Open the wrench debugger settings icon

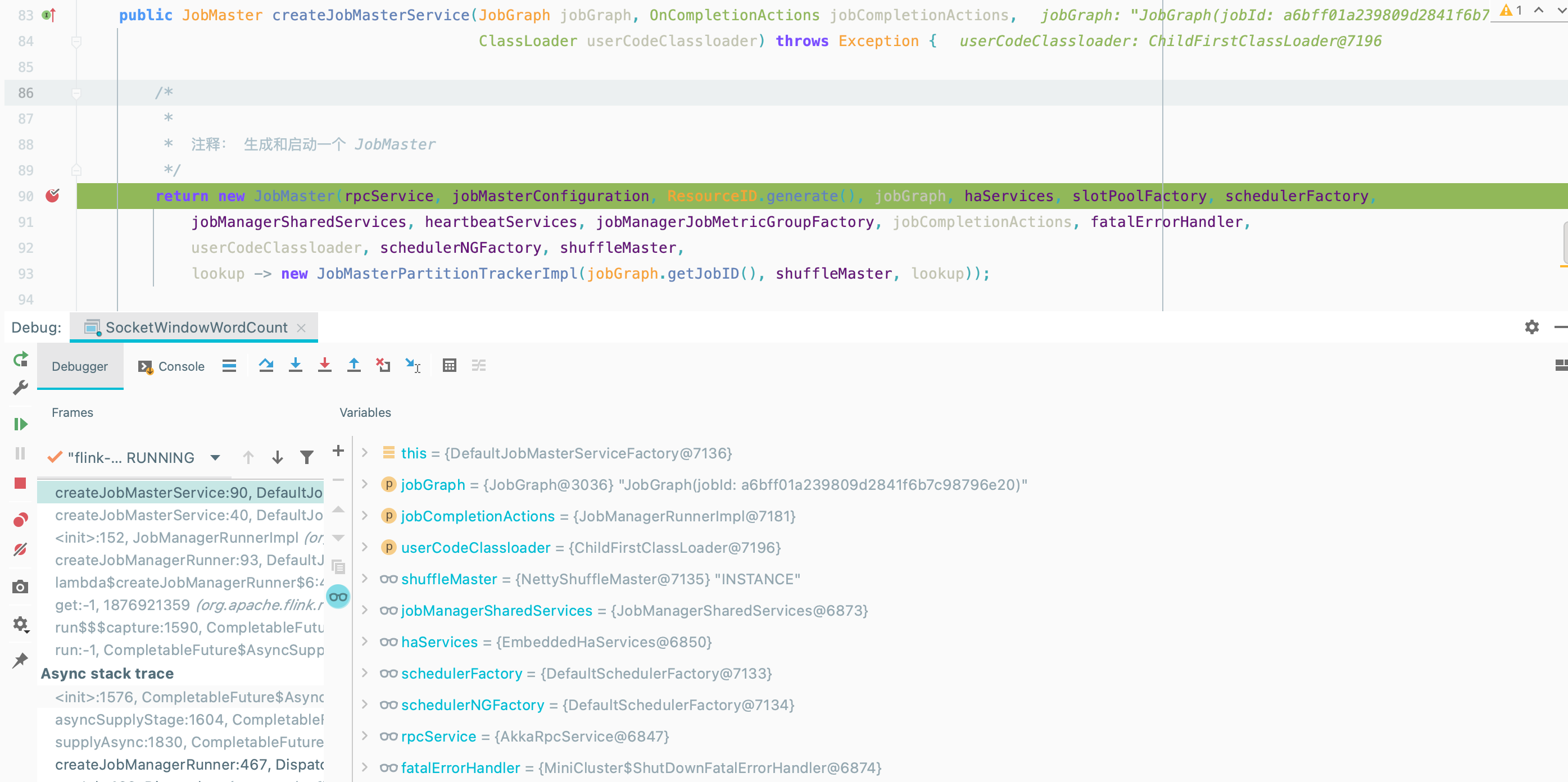tap(20, 388)
